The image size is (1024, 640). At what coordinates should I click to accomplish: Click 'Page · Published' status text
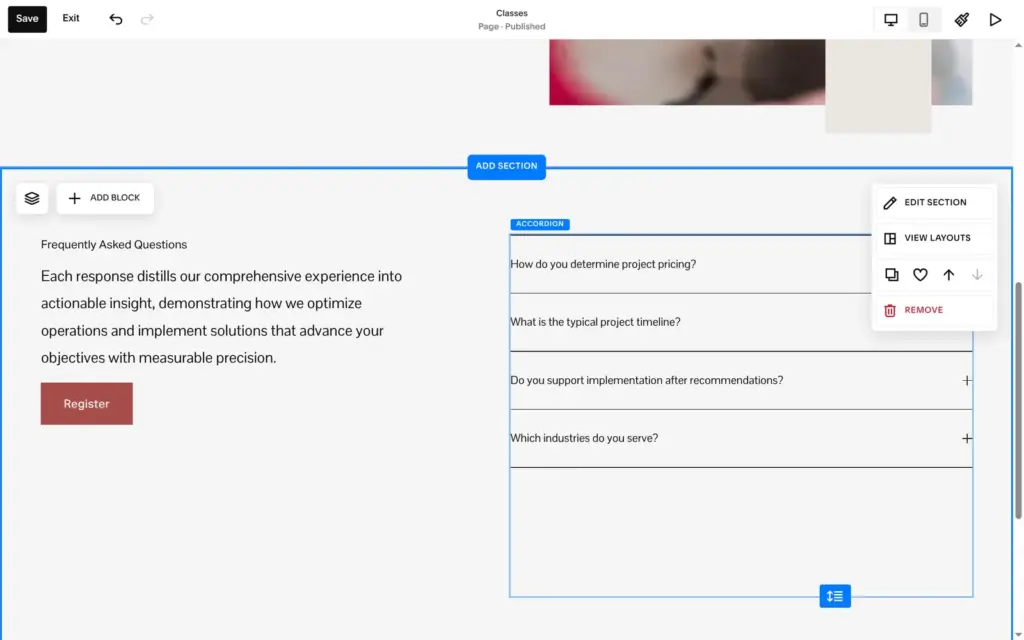pyautogui.click(x=511, y=27)
